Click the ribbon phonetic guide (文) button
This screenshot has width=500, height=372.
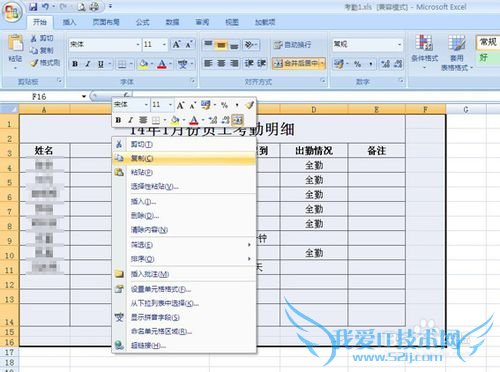pyautogui.click(x=182, y=64)
